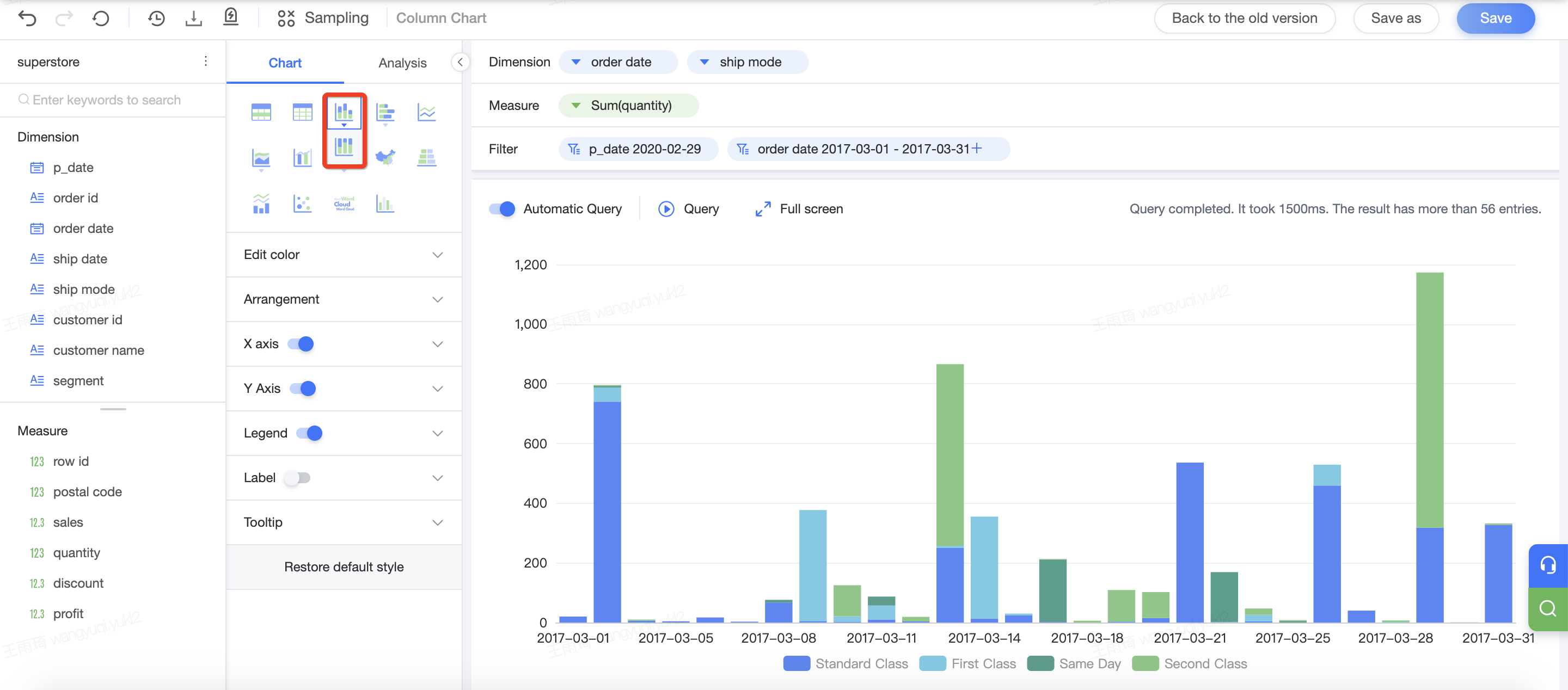
Task: Enable the Label switch
Action: click(x=297, y=478)
